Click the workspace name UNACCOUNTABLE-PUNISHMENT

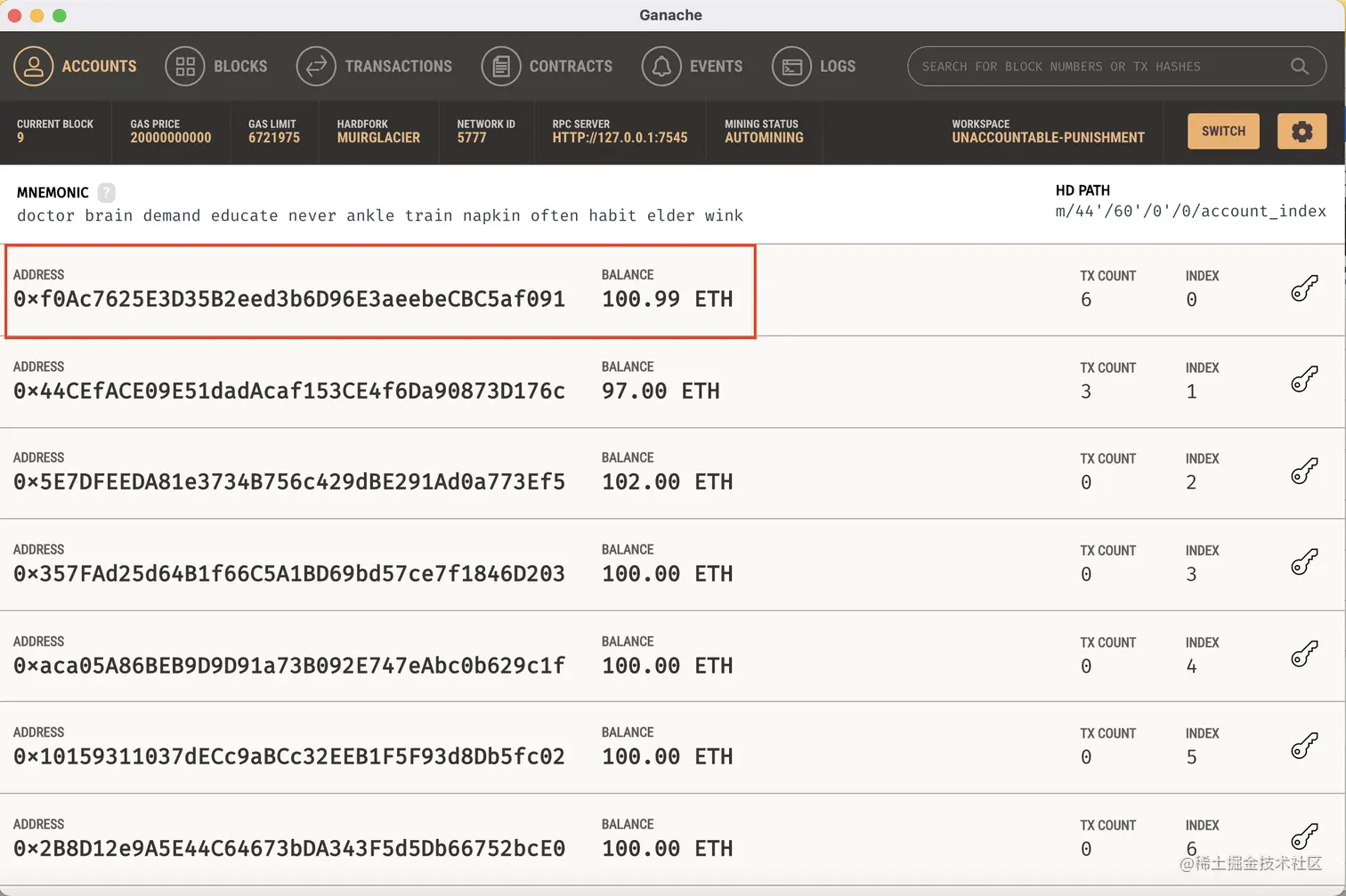tap(1049, 138)
